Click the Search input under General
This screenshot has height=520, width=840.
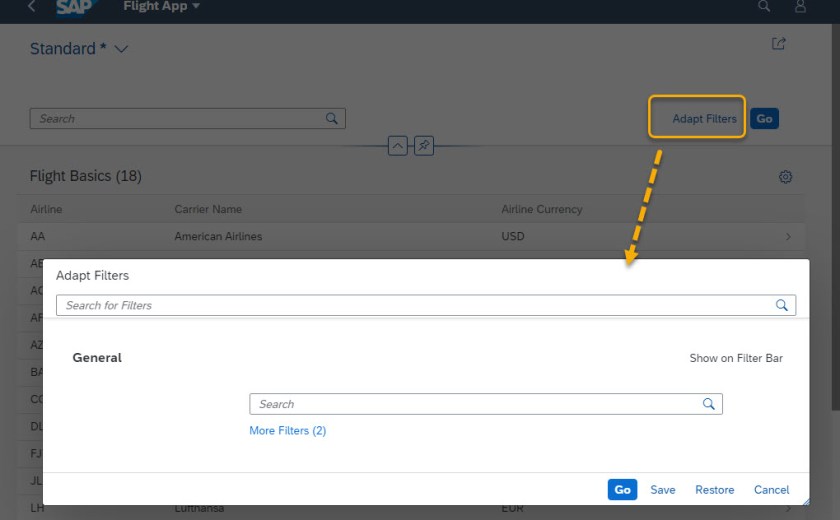486,404
